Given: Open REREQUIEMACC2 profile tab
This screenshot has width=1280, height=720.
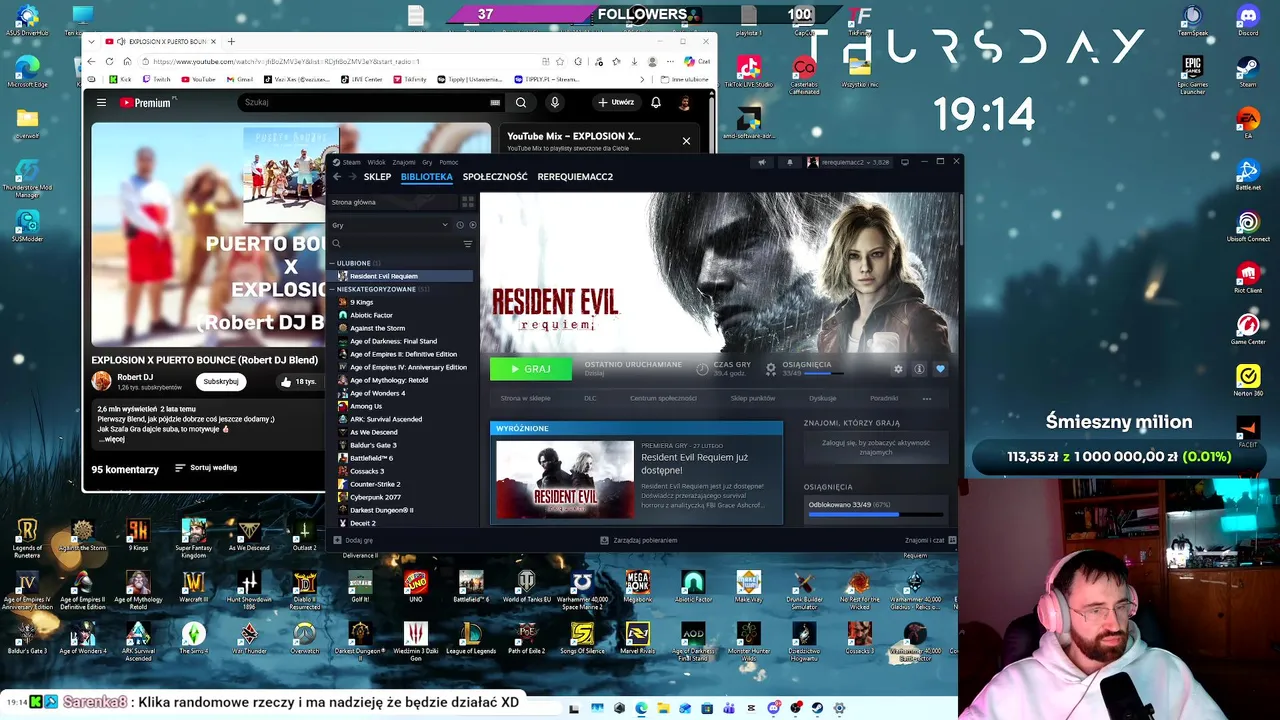Looking at the screenshot, I should [x=575, y=177].
